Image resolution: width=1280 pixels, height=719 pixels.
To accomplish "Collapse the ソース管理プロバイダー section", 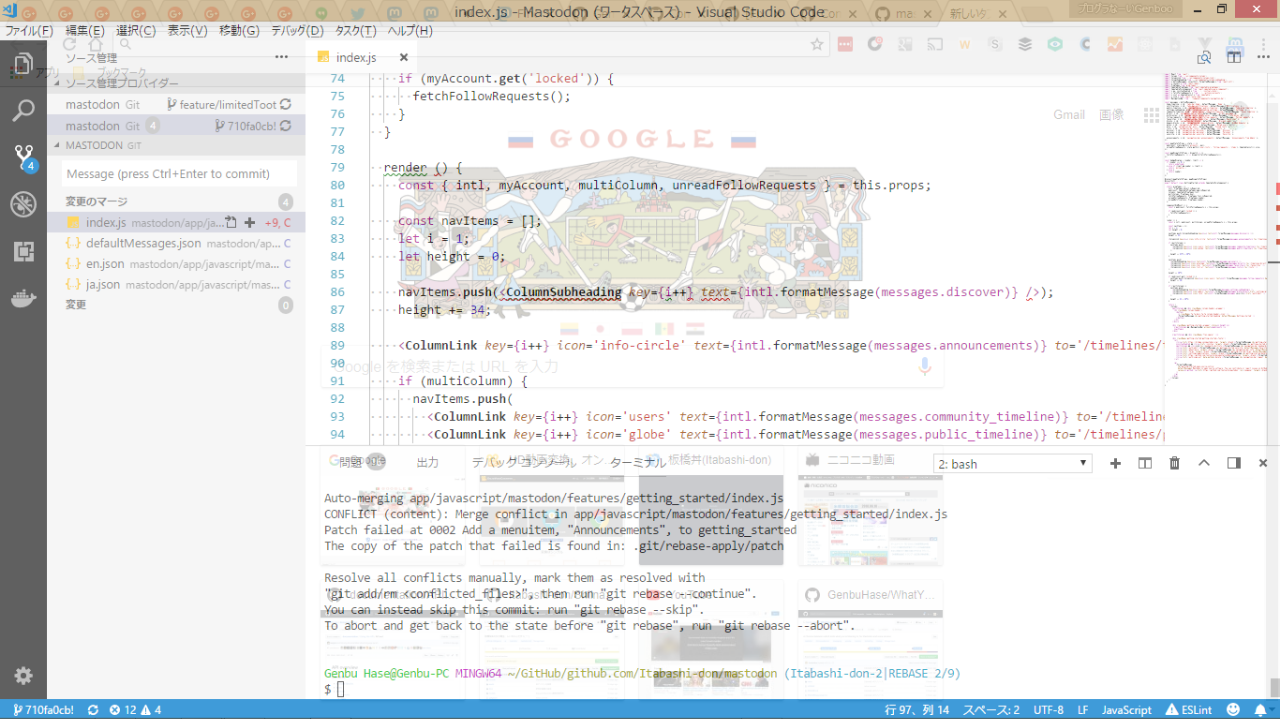I will tap(57, 84).
